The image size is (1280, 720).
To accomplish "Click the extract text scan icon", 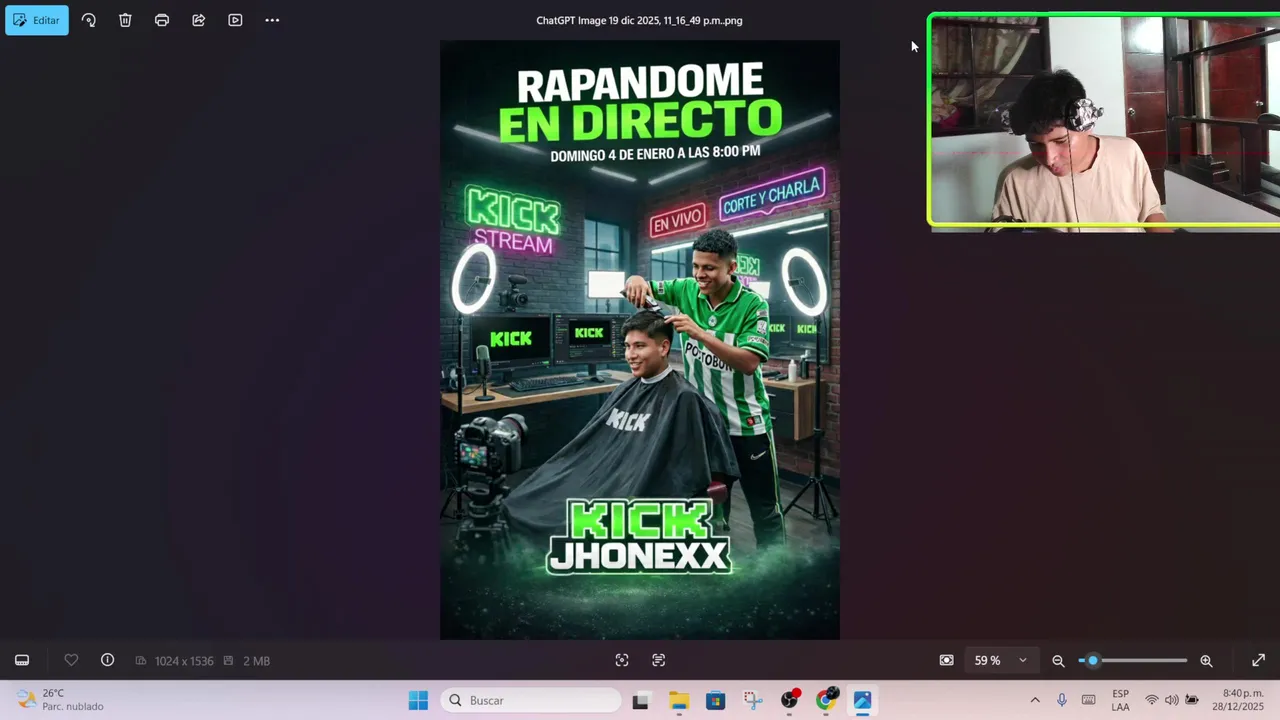I will tap(658, 660).
